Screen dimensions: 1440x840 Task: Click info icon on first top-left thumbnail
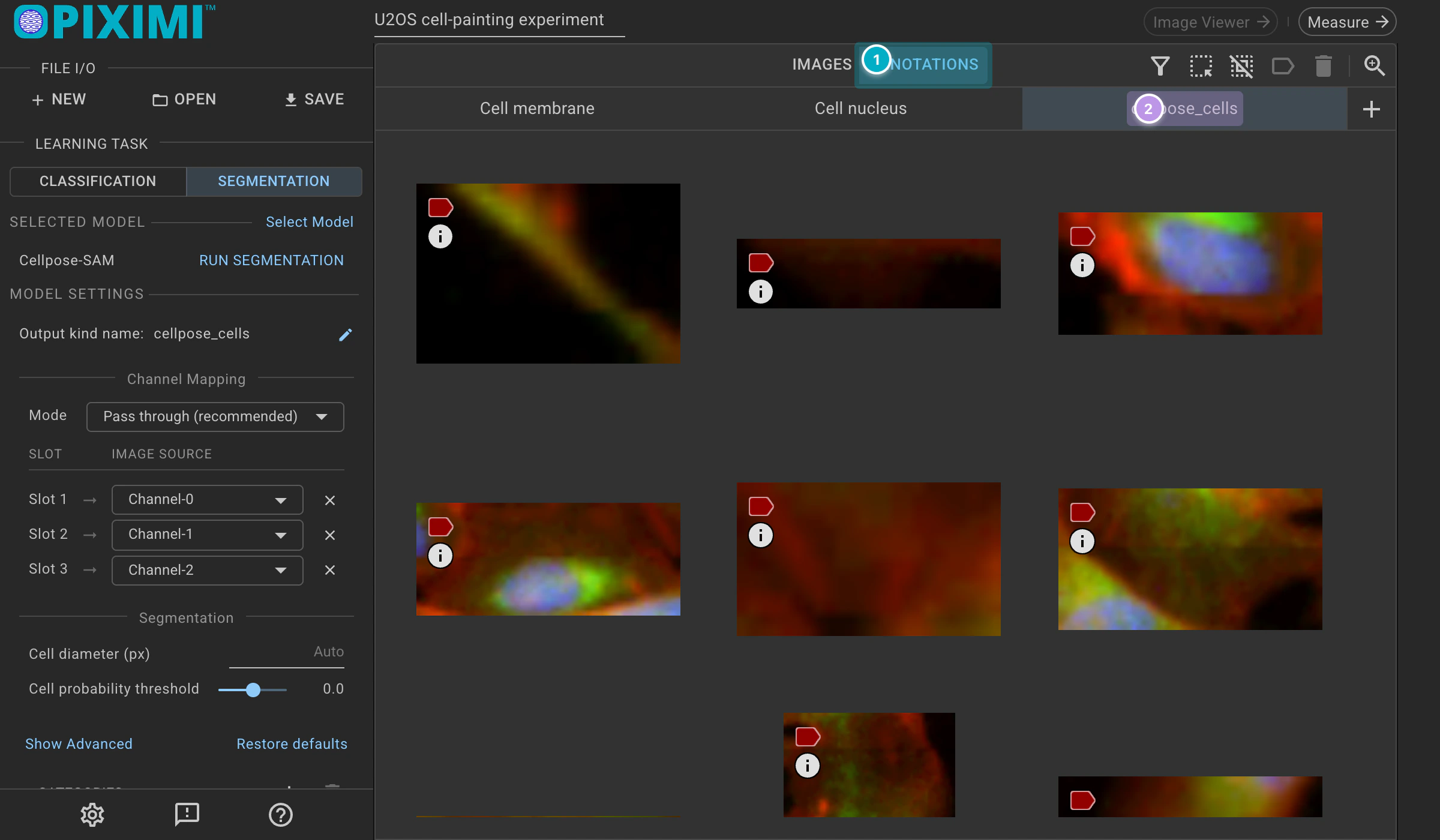pos(440,236)
